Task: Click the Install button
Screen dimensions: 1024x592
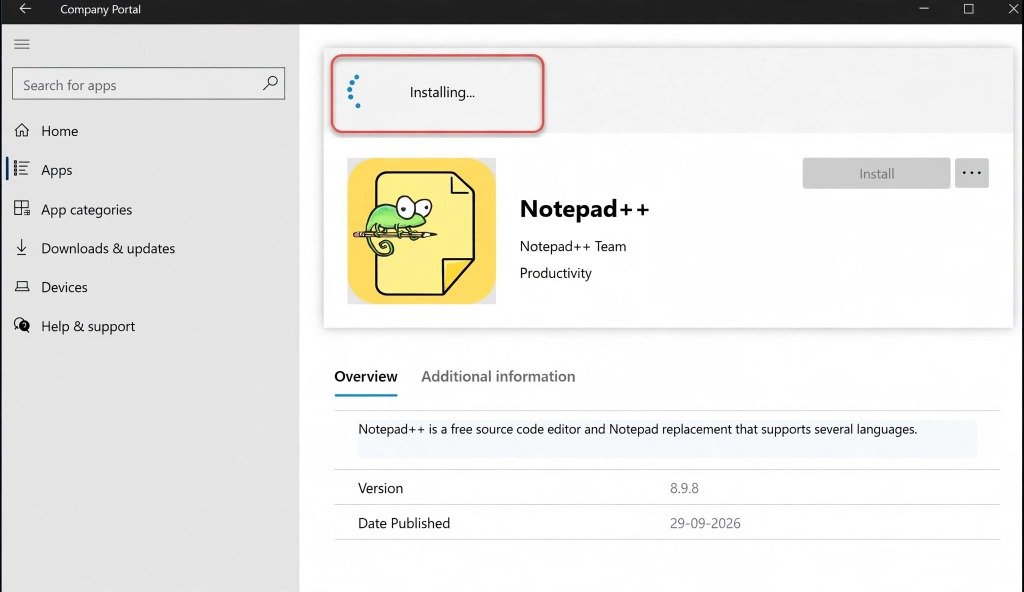Action: [x=876, y=173]
